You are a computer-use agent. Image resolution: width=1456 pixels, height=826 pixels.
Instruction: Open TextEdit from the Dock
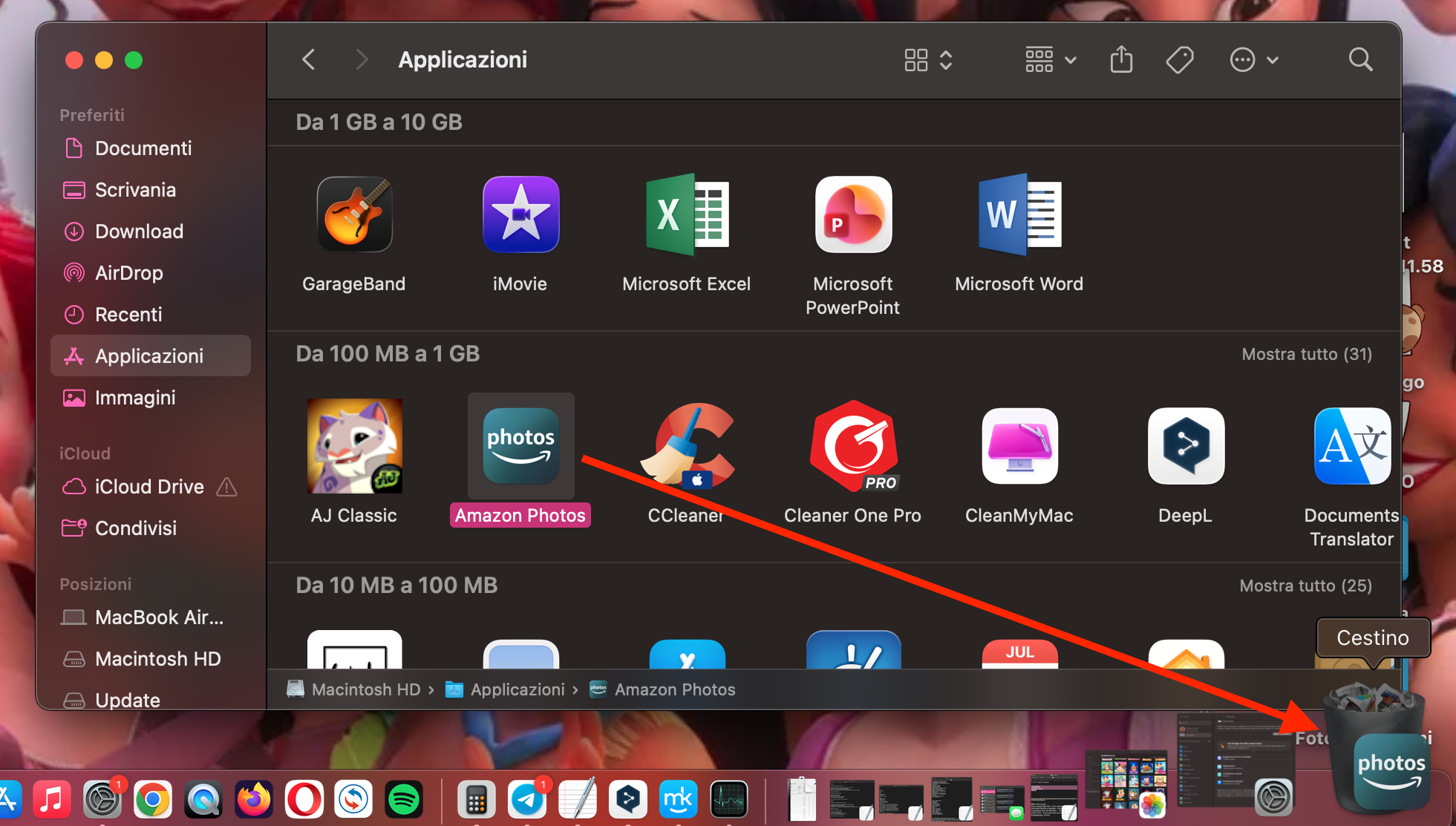(x=578, y=799)
